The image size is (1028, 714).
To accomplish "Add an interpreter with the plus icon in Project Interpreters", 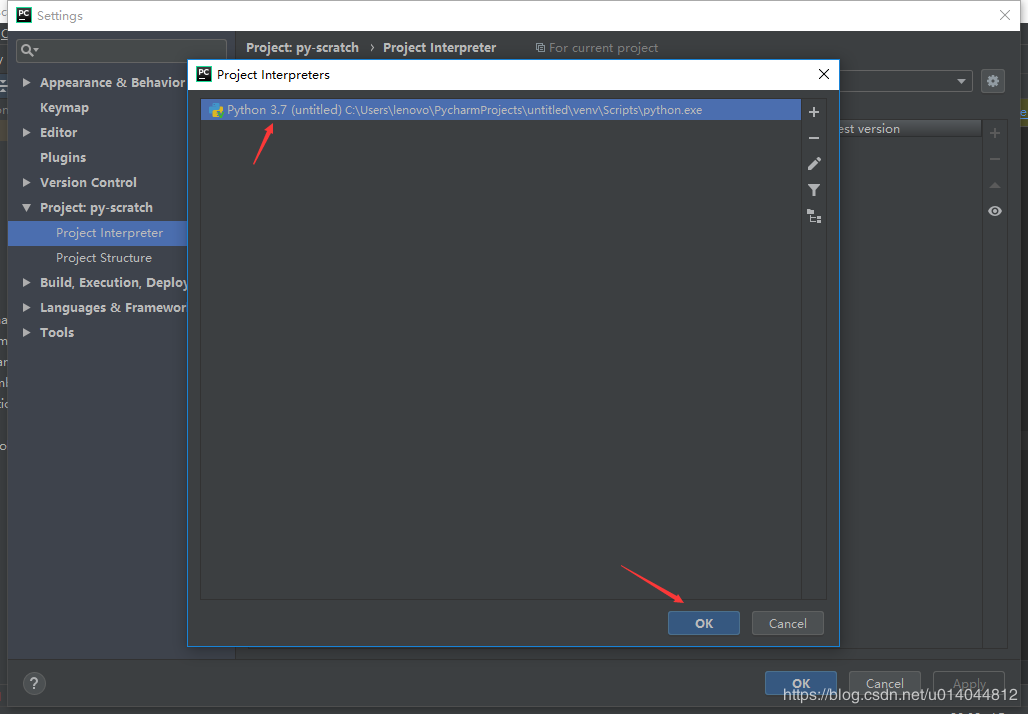I will [x=814, y=112].
